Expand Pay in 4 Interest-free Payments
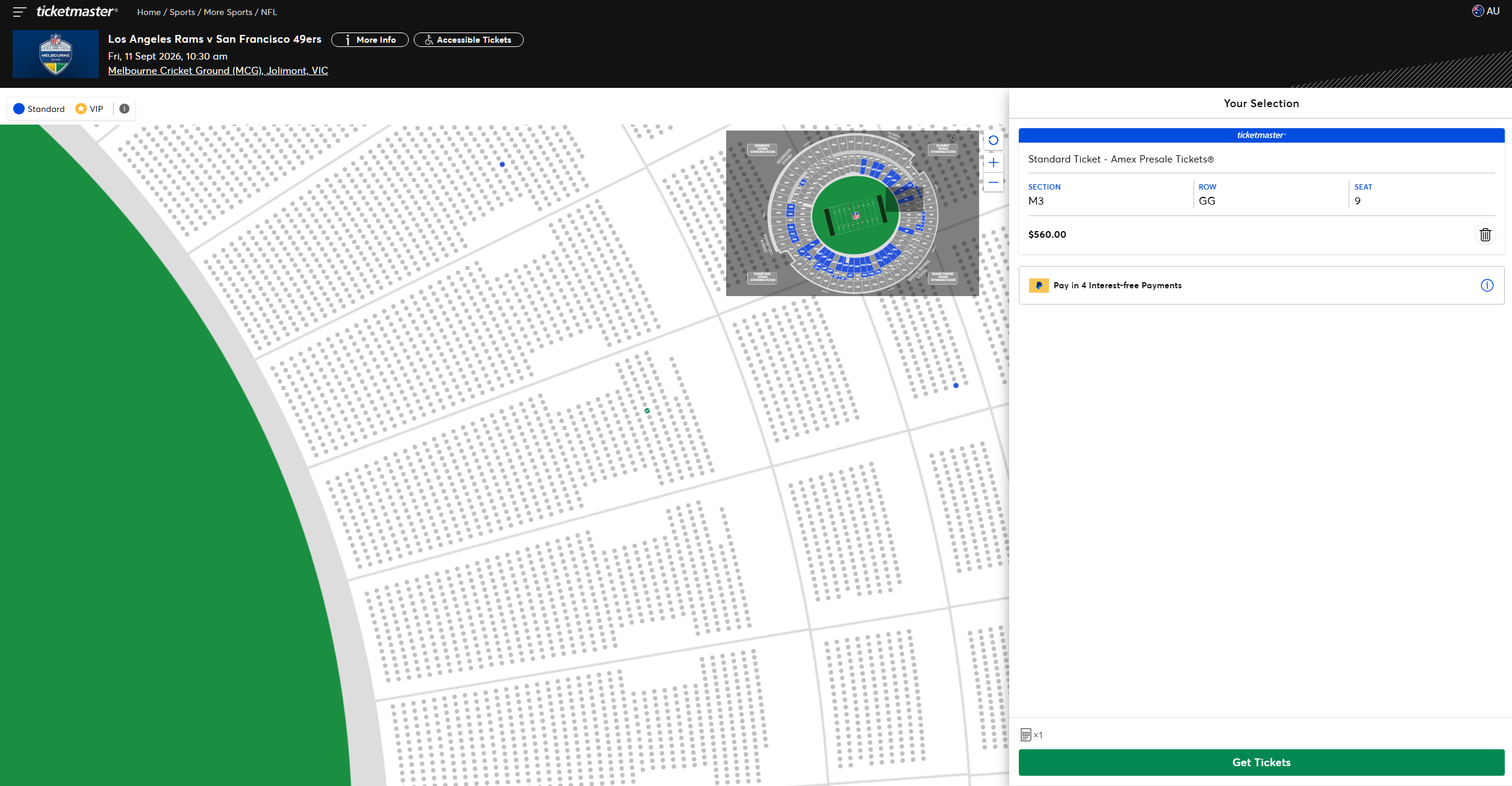Viewport: 1512px width, 786px height. click(1117, 285)
